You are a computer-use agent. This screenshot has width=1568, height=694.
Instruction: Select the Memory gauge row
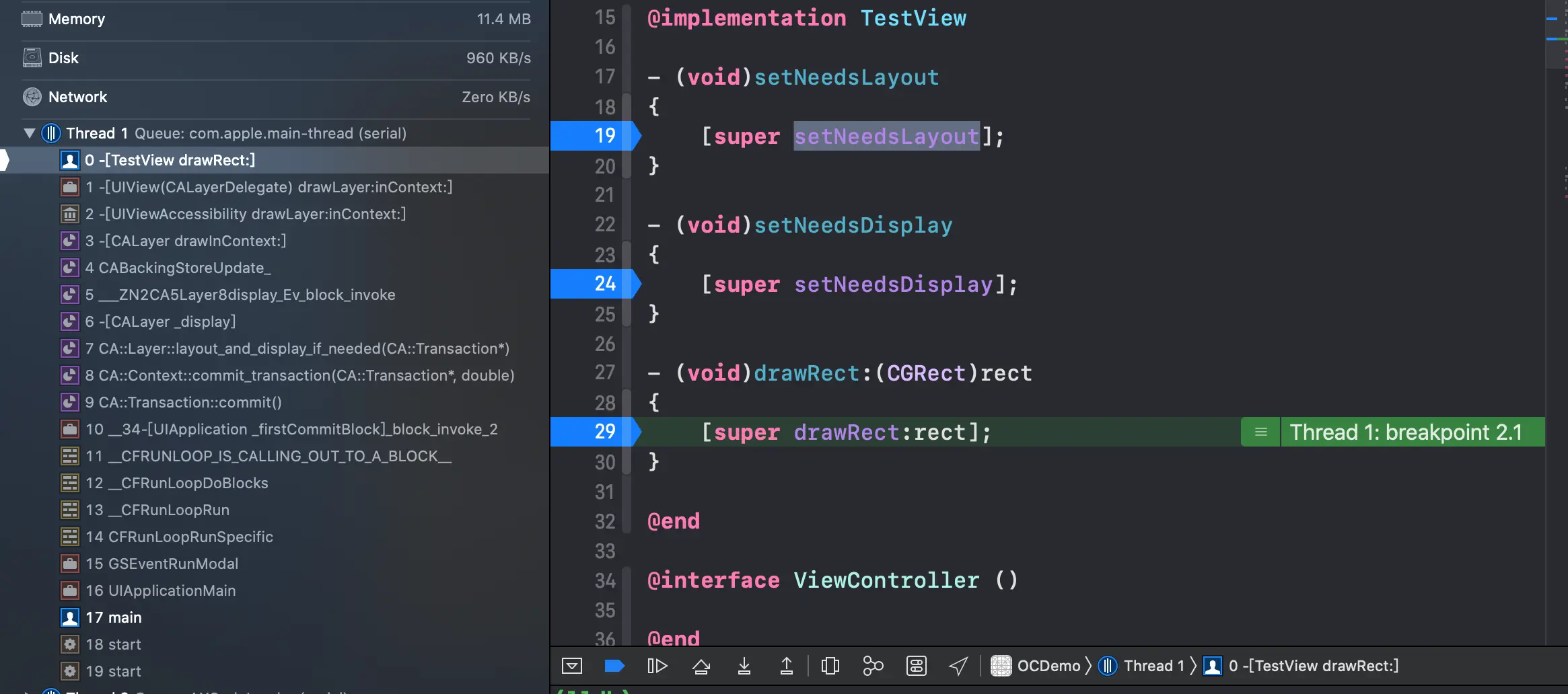pyautogui.click(x=276, y=20)
